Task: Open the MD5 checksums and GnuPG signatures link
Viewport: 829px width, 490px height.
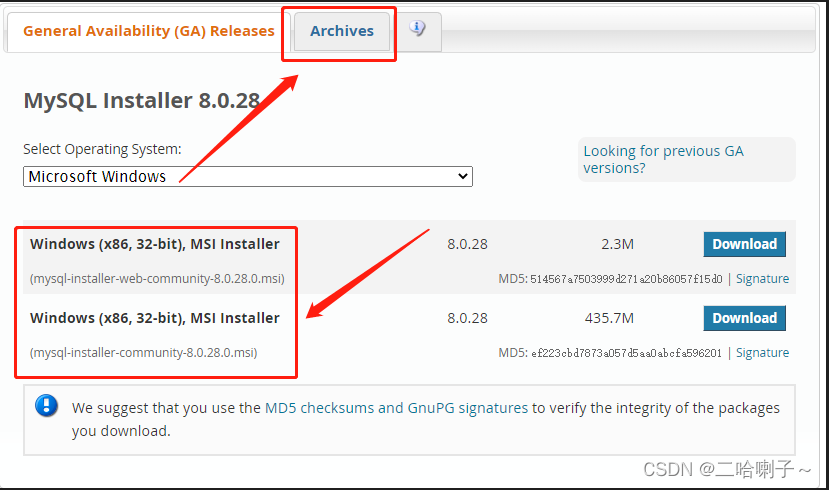Action: (396, 408)
